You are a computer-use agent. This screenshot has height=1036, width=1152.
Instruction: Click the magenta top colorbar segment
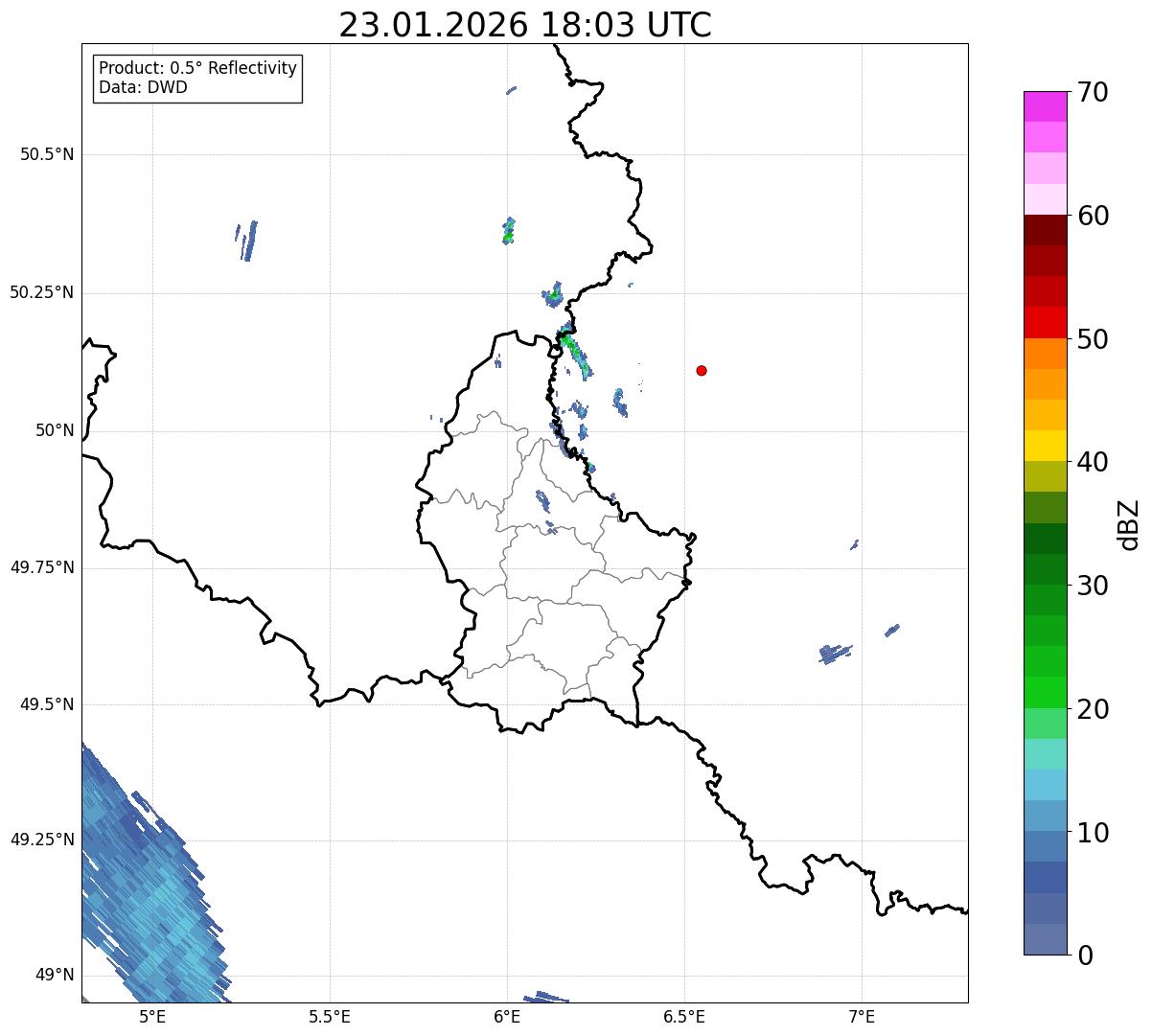point(1045,106)
